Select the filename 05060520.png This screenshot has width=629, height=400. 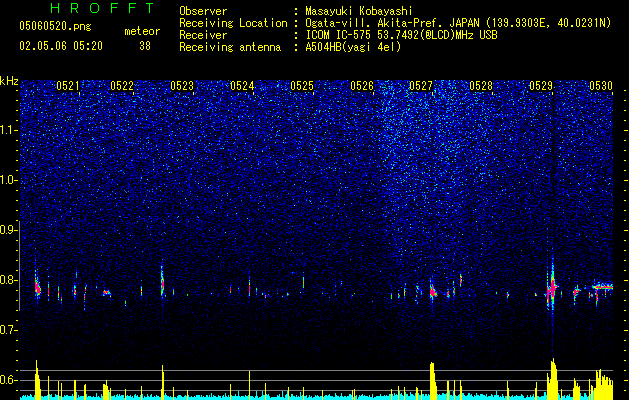pos(55,27)
